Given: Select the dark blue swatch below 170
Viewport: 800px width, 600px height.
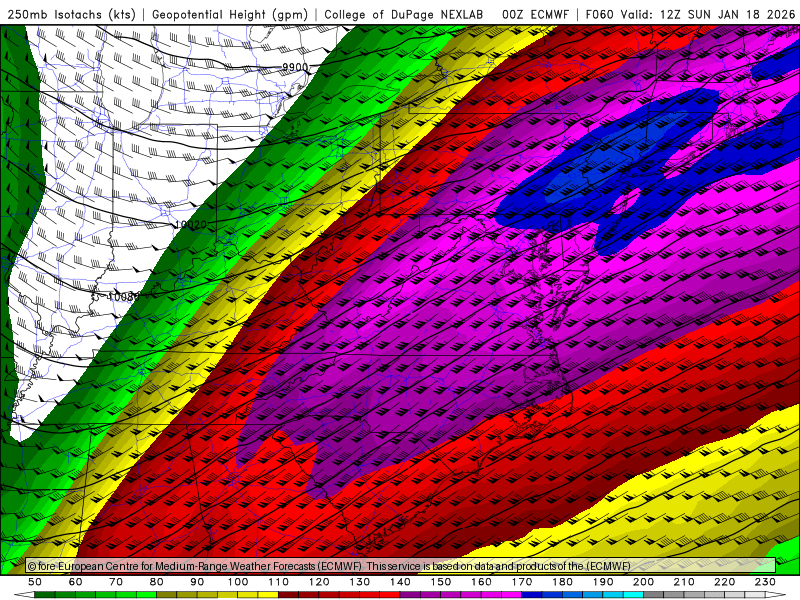Looking at the screenshot, I should pos(532,594).
